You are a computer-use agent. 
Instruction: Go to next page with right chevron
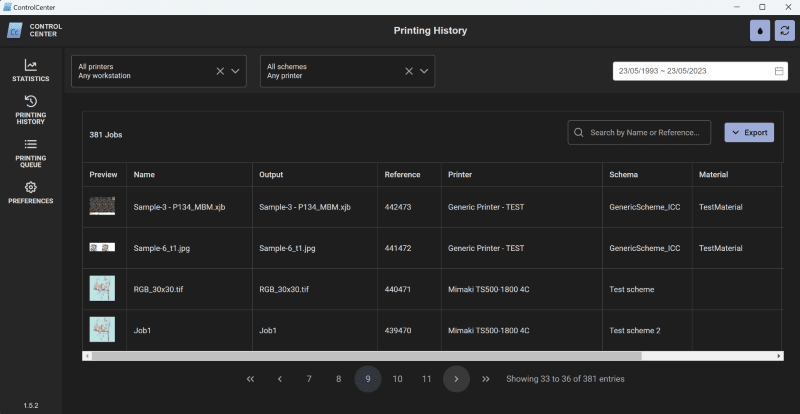pyautogui.click(x=456, y=379)
